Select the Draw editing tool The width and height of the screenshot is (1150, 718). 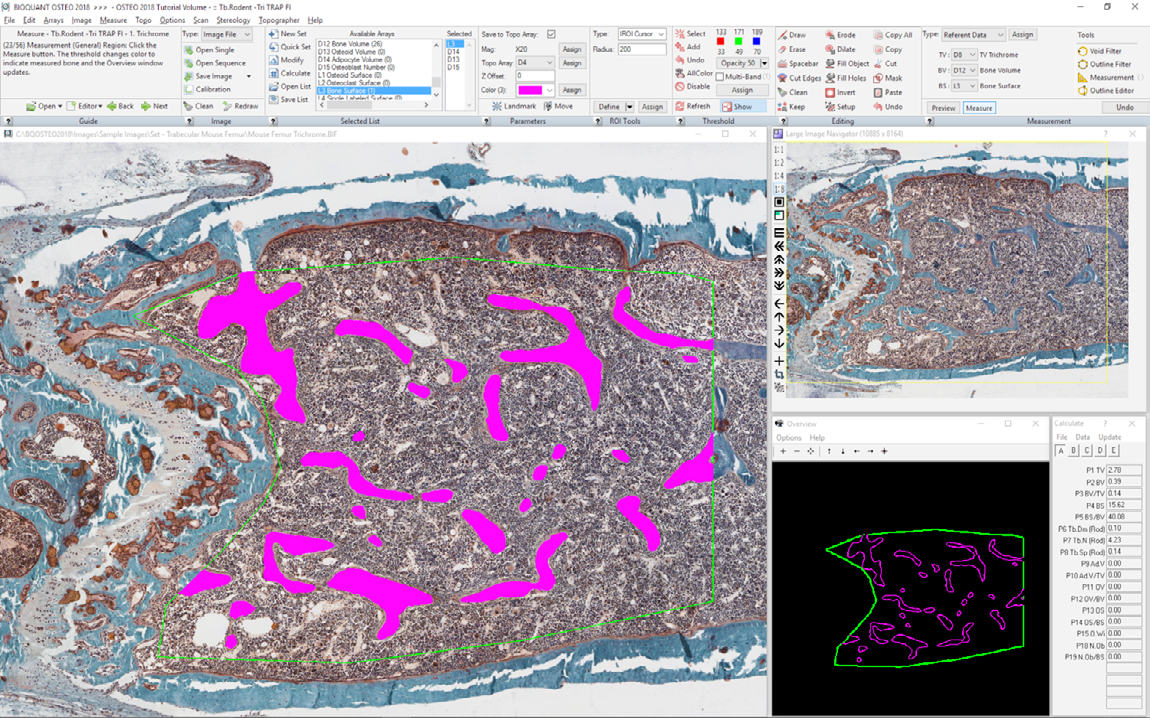click(x=791, y=34)
